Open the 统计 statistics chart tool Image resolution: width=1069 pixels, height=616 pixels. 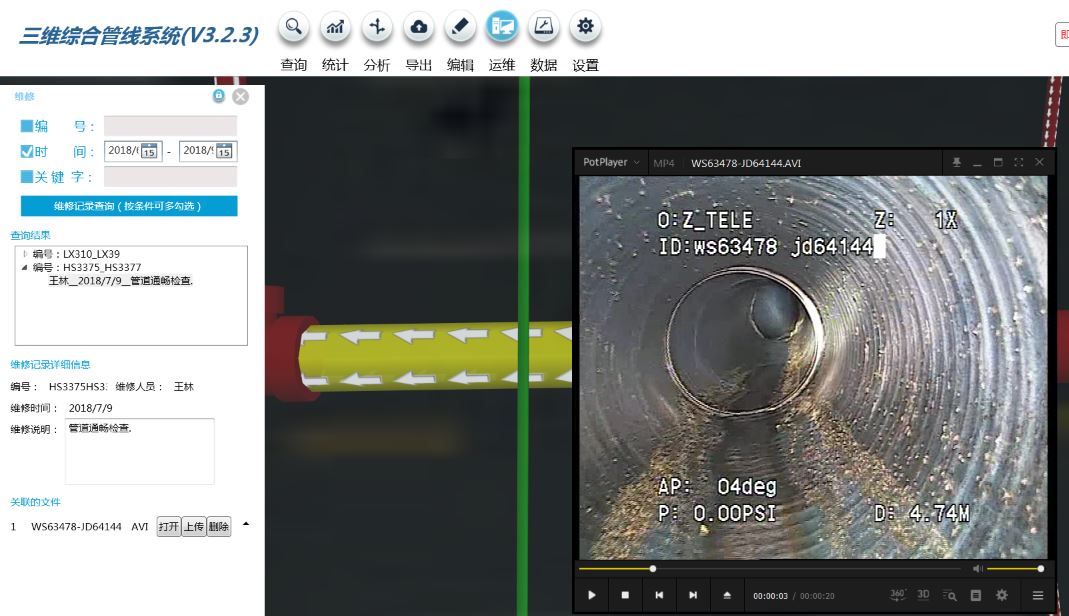(335, 27)
